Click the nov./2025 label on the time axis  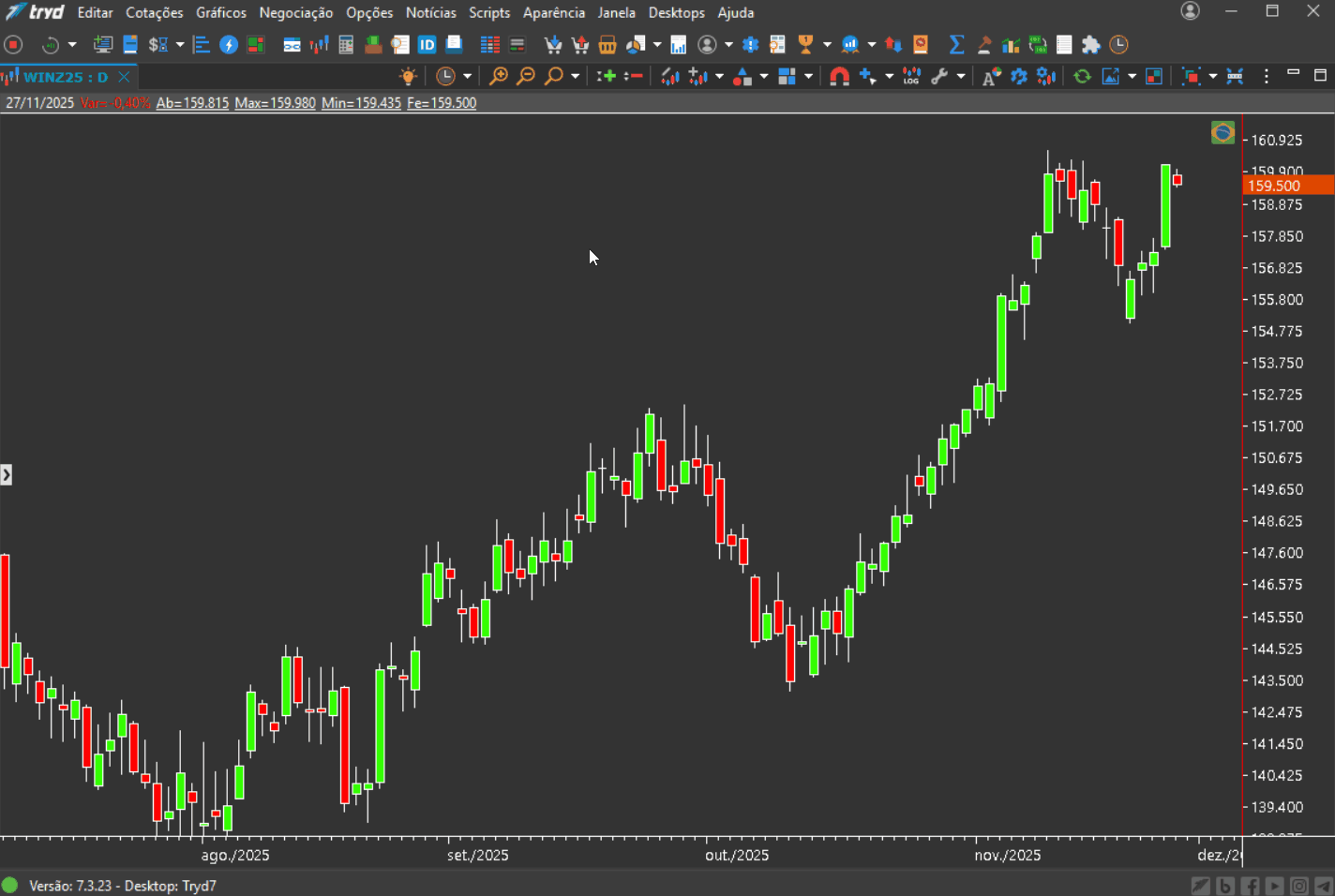(1008, 855)
